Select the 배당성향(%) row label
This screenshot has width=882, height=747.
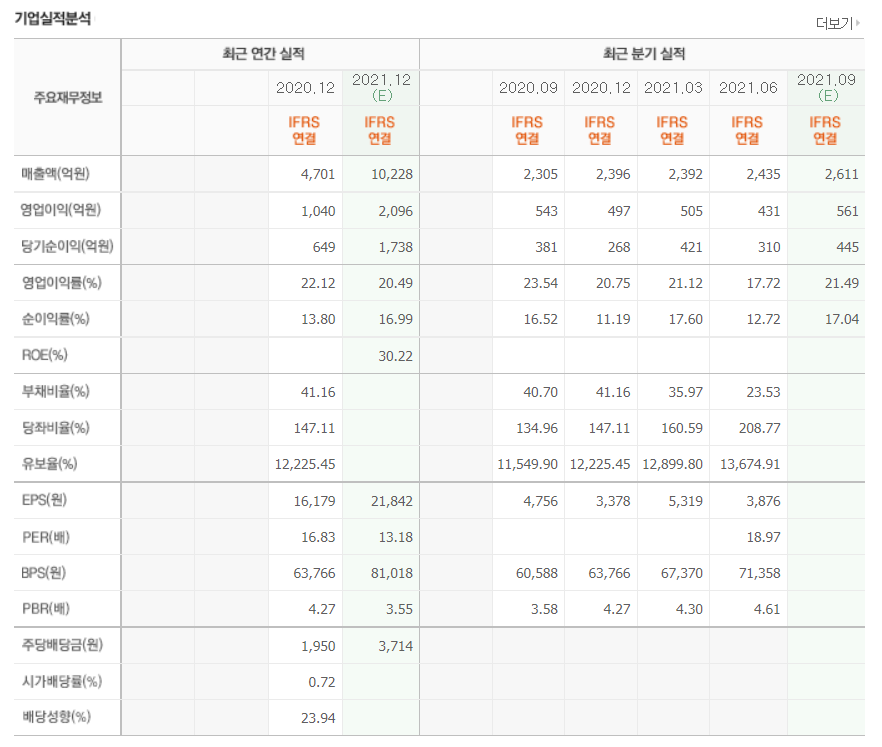(56, 717)
